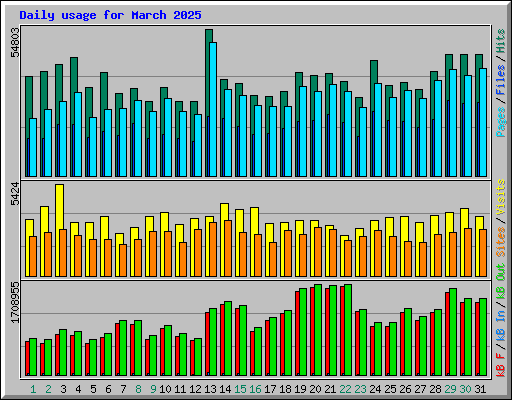512x400 pixels.
Task: Click the green kB Out bar for day 20
Action: tap(318, 330)
